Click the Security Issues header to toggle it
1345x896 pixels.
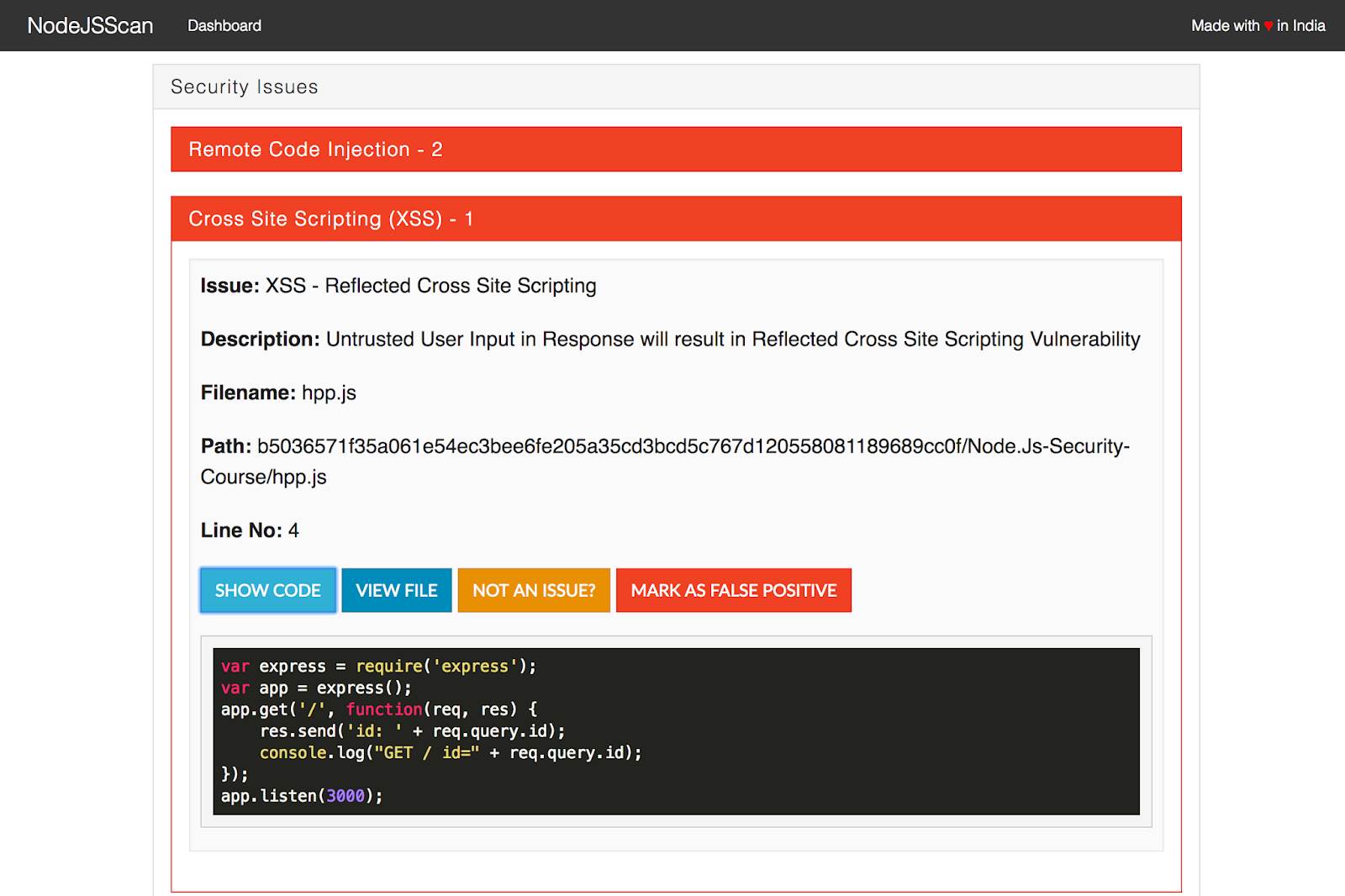tap(244, 86)
